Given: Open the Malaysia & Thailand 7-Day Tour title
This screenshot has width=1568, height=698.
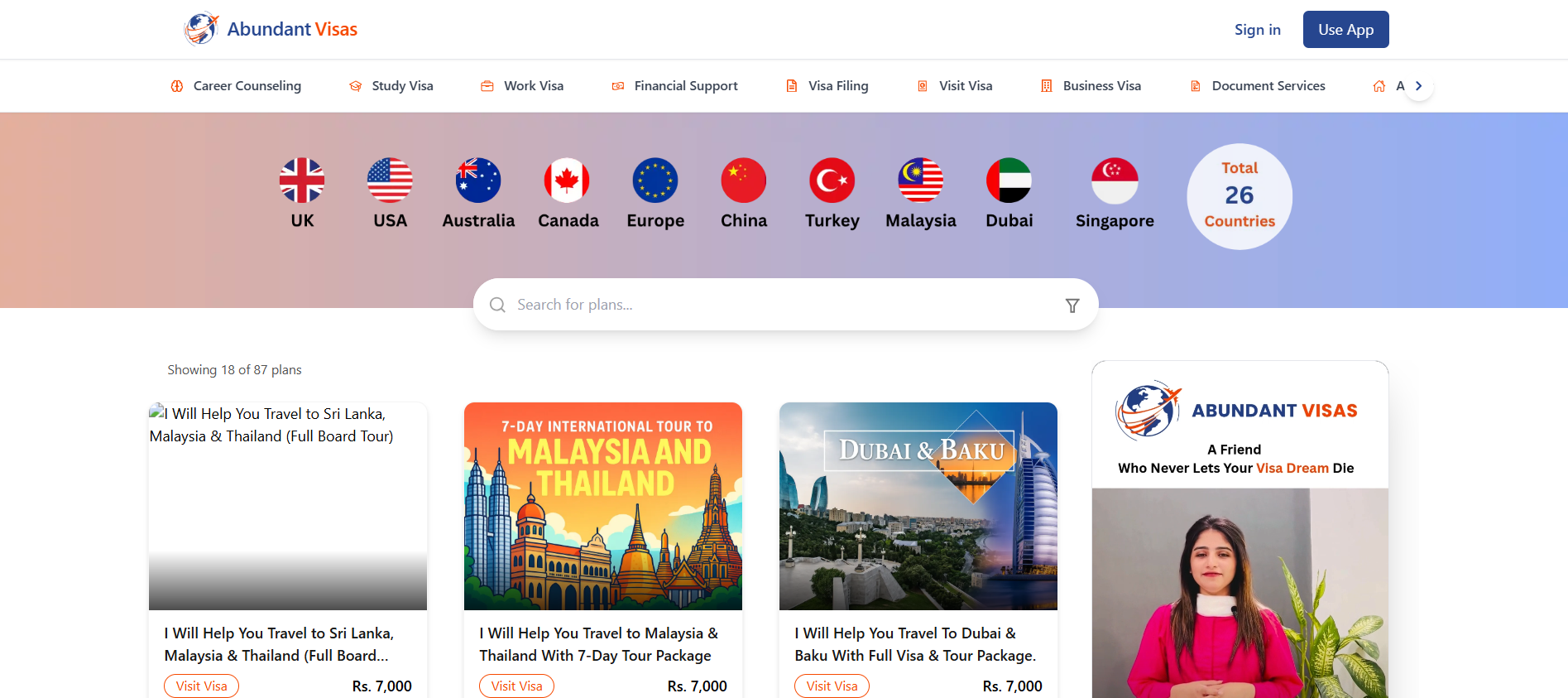Looking at the screenshot, I should click(x=599, y=644).
